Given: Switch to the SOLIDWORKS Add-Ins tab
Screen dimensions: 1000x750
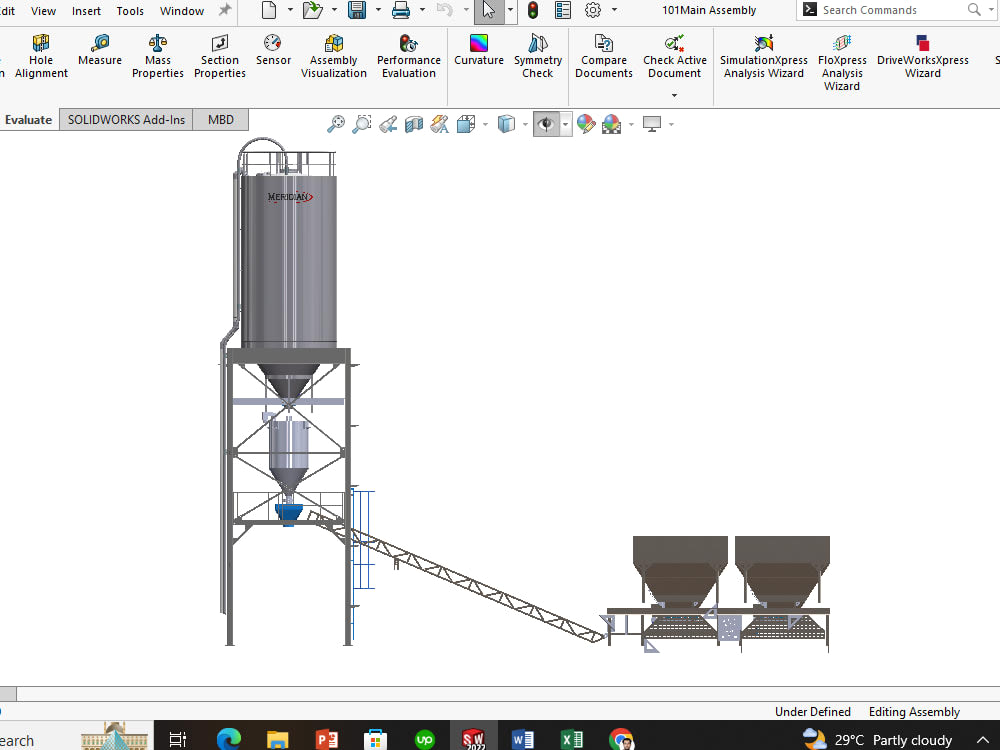Looking at the screenshot, I should click(x=125, y=119).
